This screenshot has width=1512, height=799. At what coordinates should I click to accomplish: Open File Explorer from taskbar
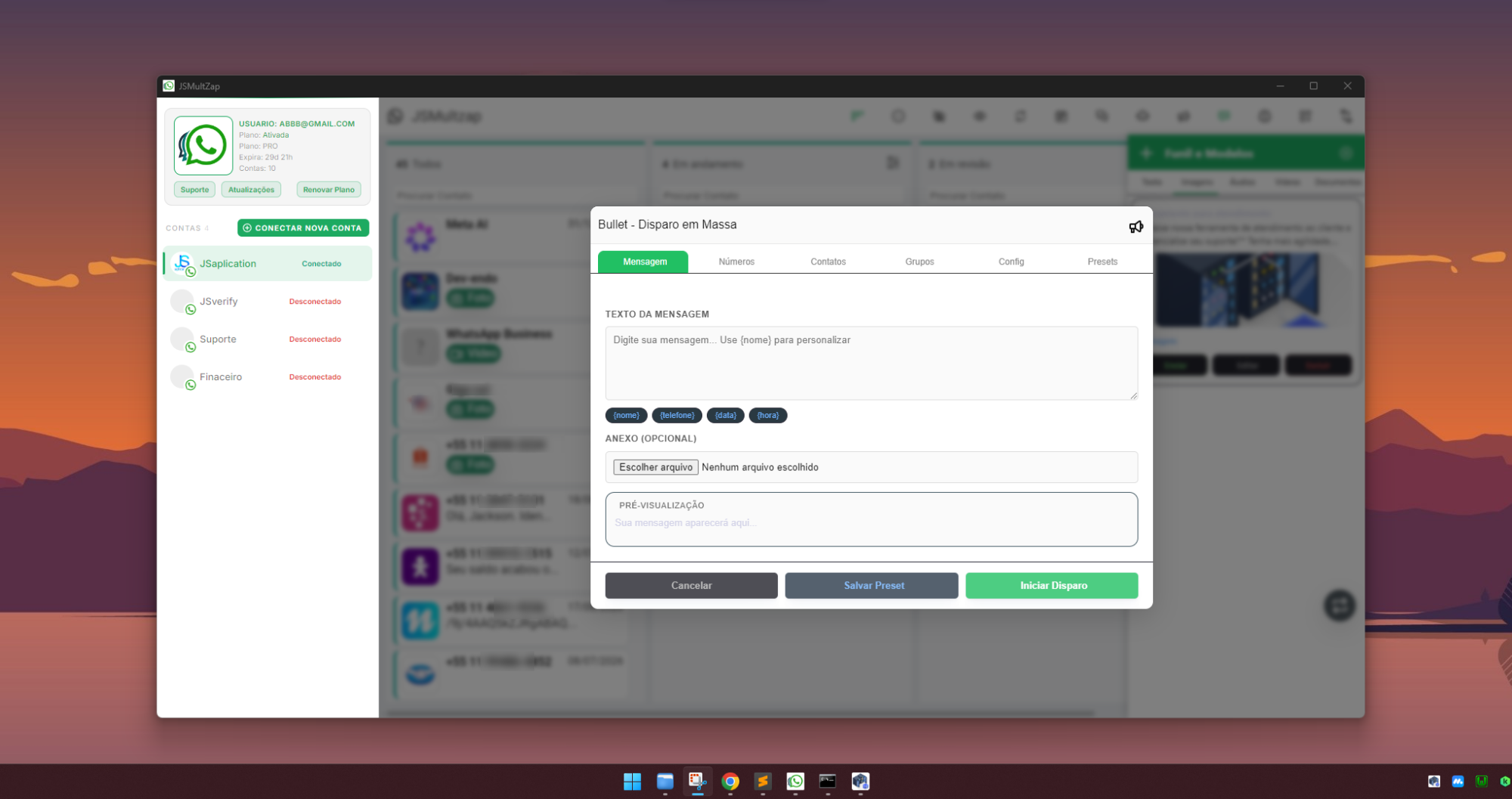pyautogui.click(x=665, y=782)
